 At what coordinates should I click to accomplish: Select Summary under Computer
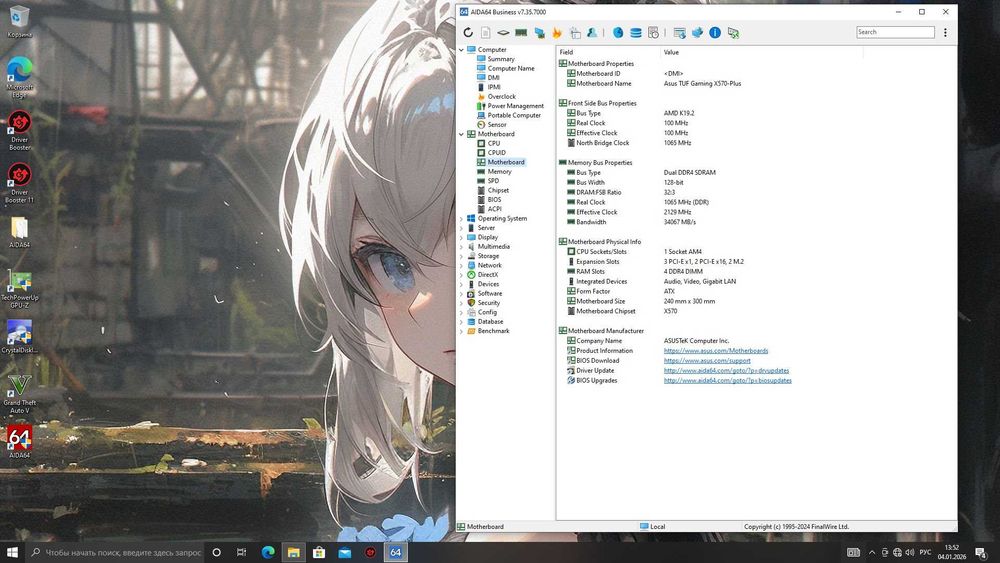(x=501, y=59)
